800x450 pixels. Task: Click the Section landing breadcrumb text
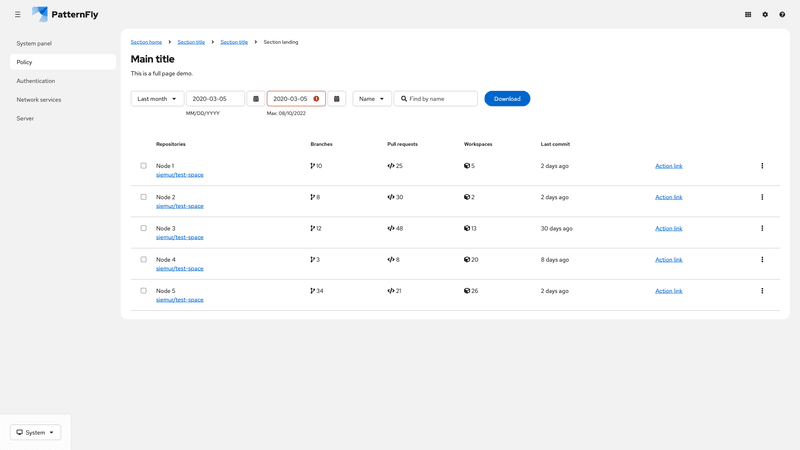(x=281, y=42)
